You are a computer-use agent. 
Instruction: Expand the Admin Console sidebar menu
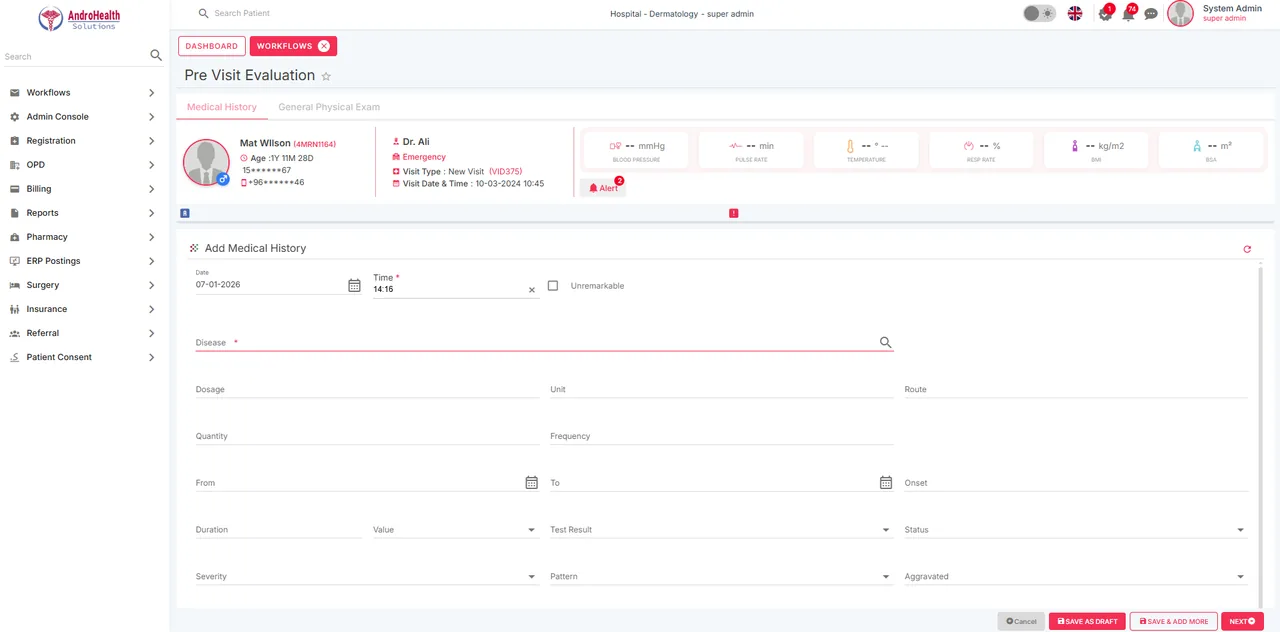(83, 117)
